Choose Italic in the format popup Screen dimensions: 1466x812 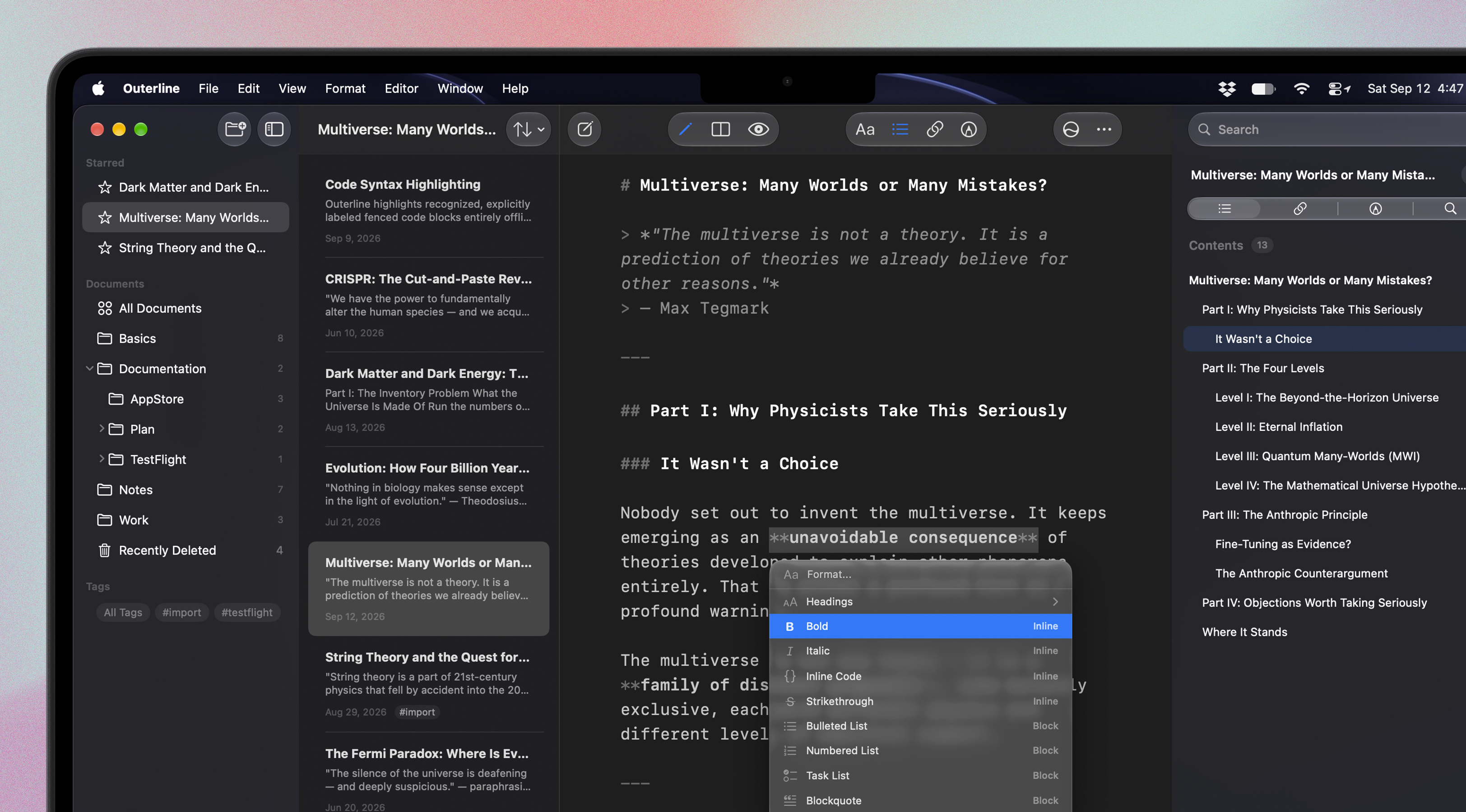click(x=920, y=651)
